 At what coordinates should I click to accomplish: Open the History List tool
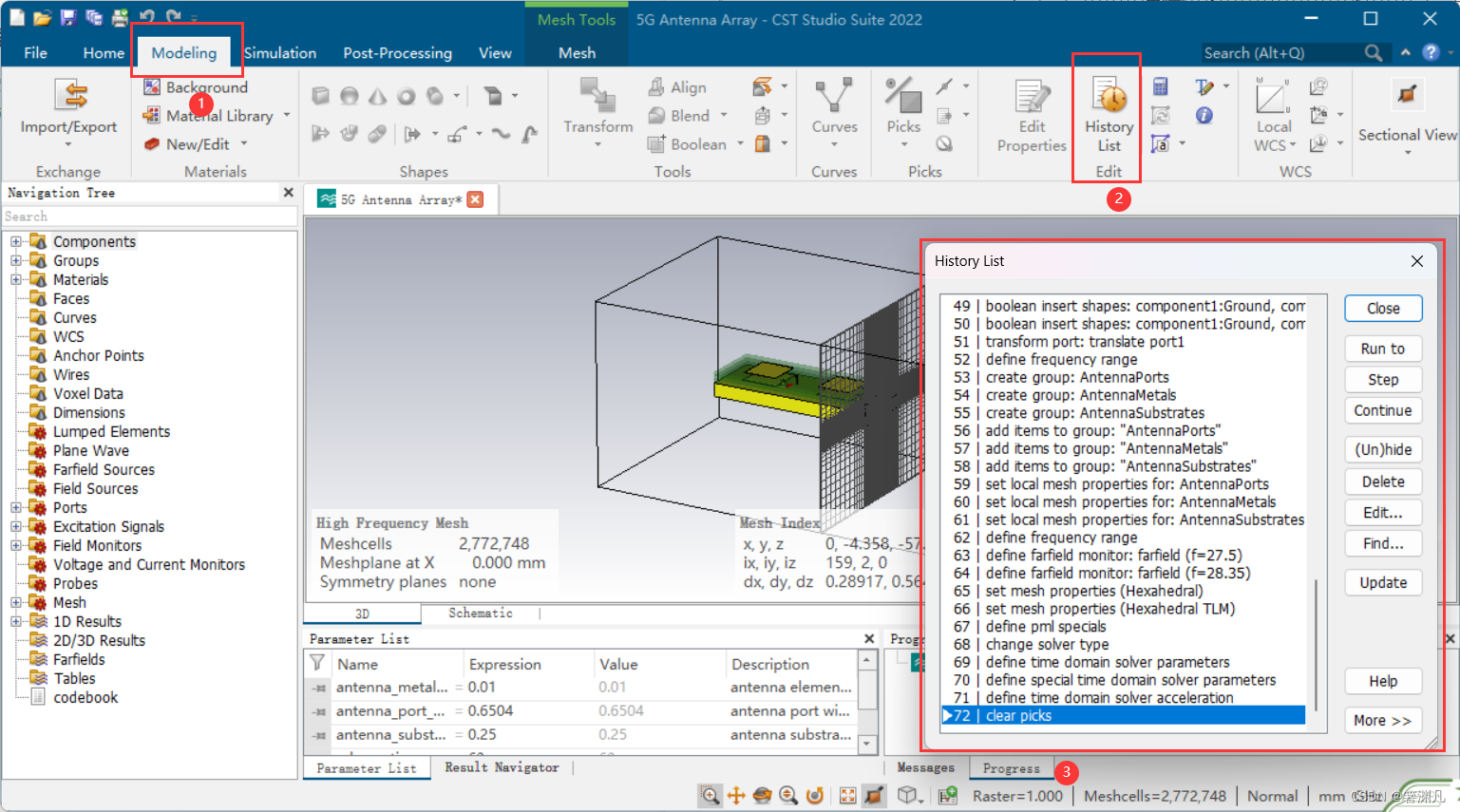pos(1109,116)
